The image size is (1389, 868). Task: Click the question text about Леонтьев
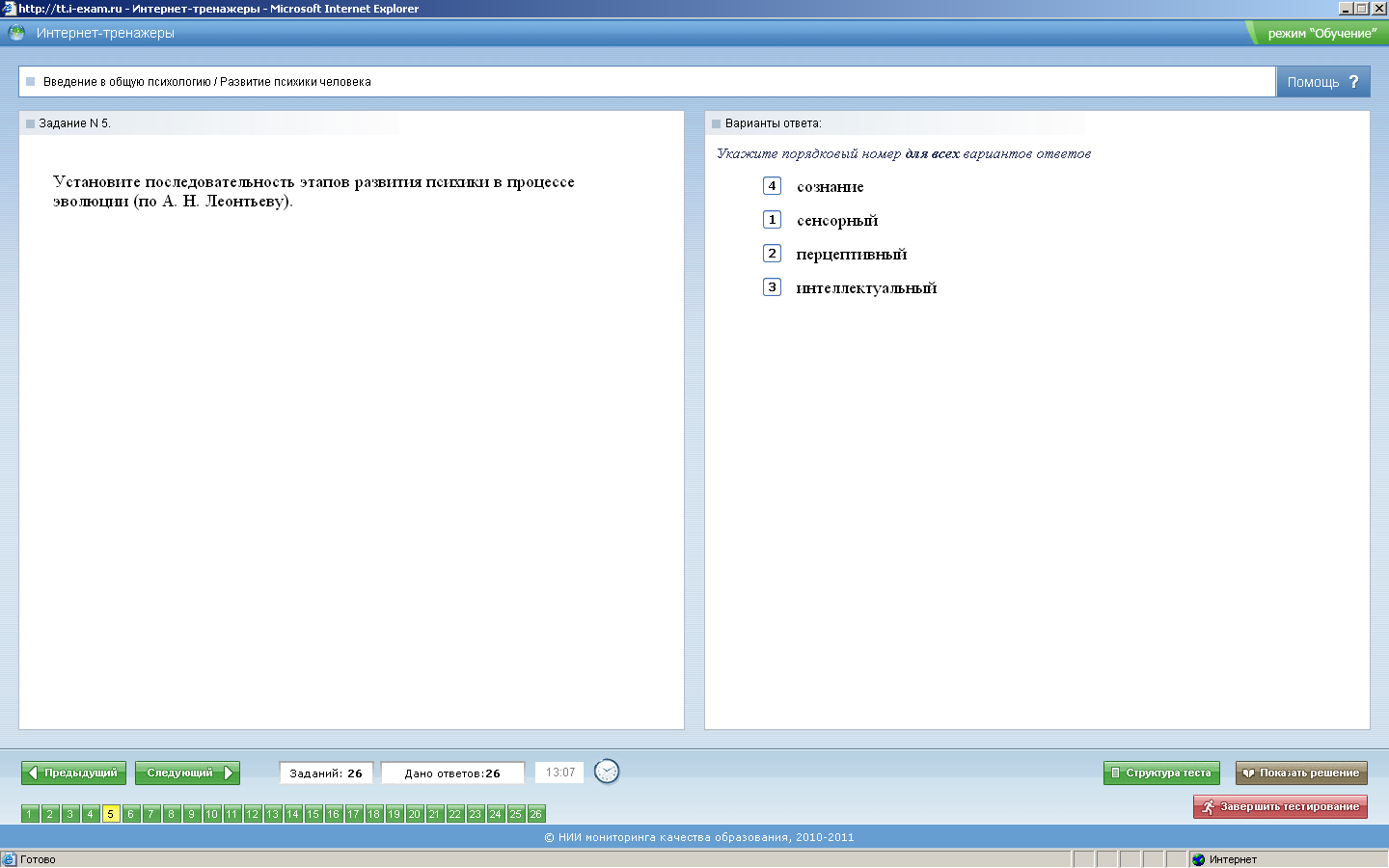(x=313, y=191)
